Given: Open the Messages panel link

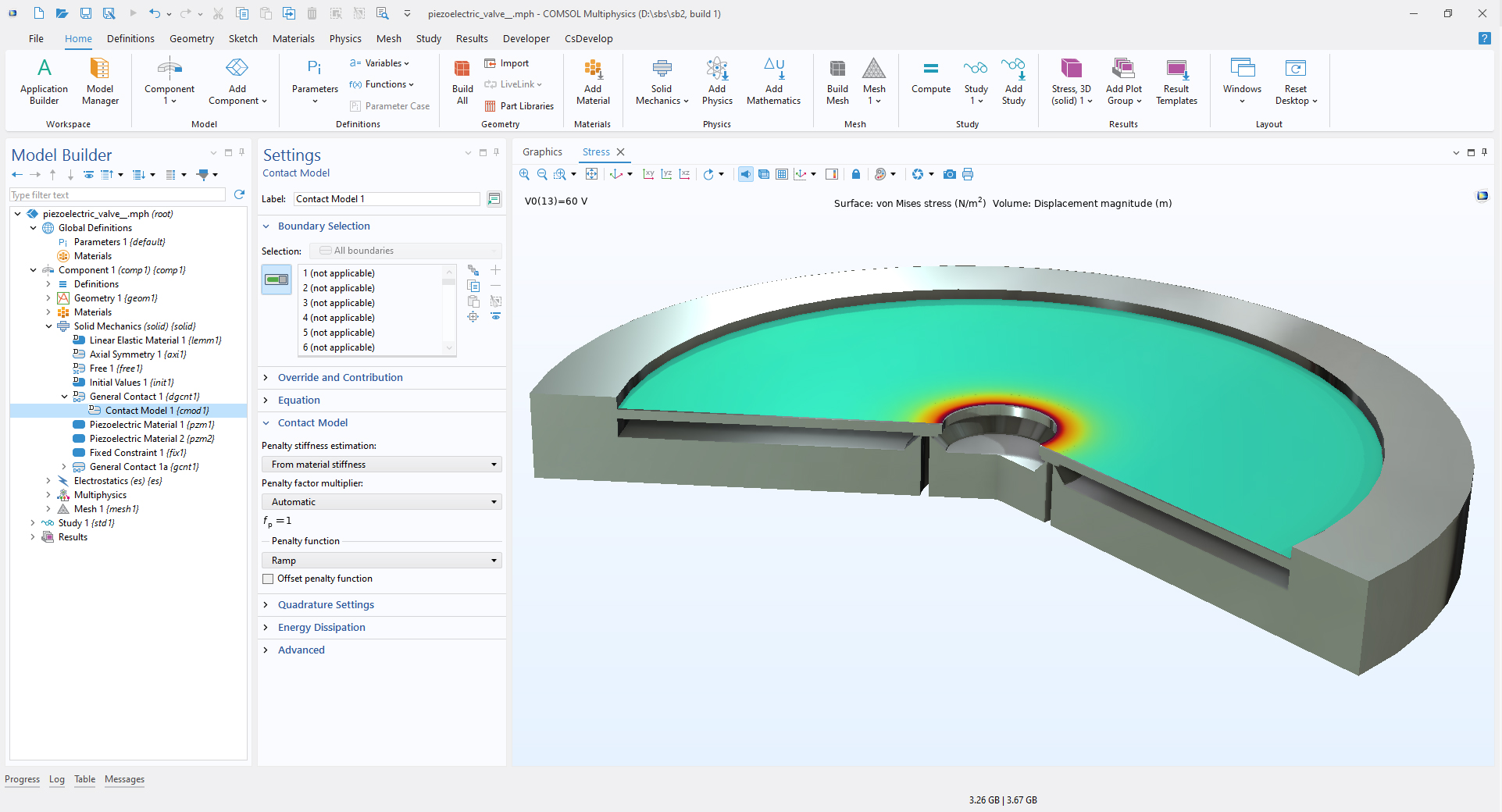Looking at the screenshot, I should click(x=124, y=779).
